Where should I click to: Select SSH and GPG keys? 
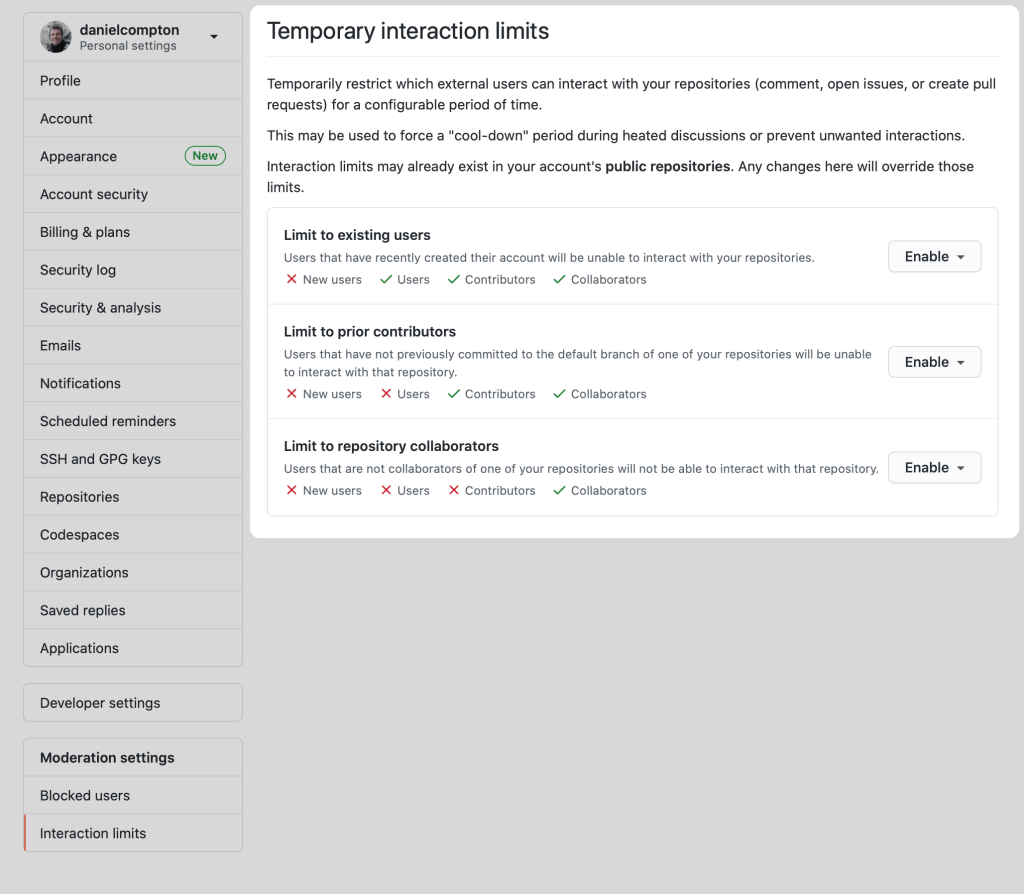click(x=100, y=460)
